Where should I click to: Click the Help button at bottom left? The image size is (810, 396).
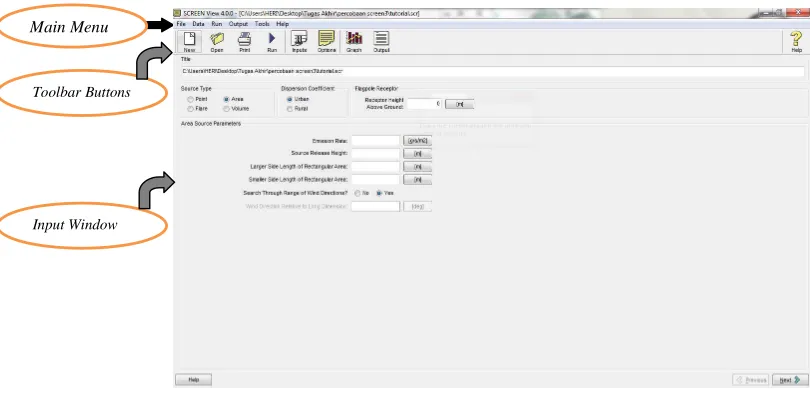[194, 380]
